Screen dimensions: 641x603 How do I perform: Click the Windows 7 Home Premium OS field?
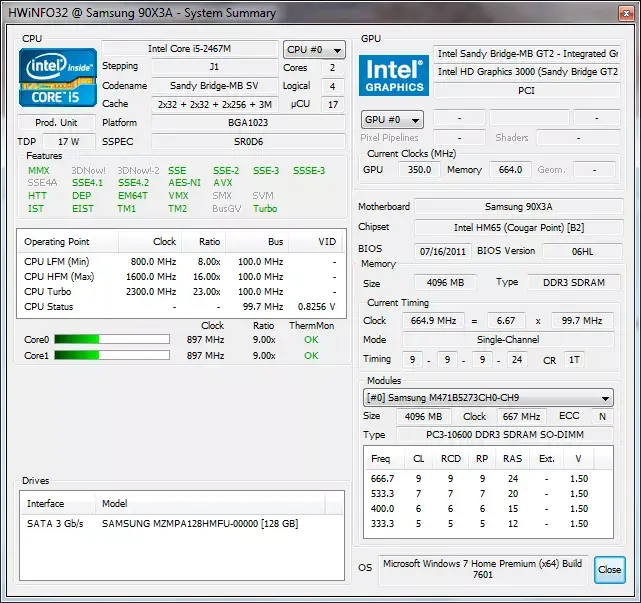(x=483, y=569)
